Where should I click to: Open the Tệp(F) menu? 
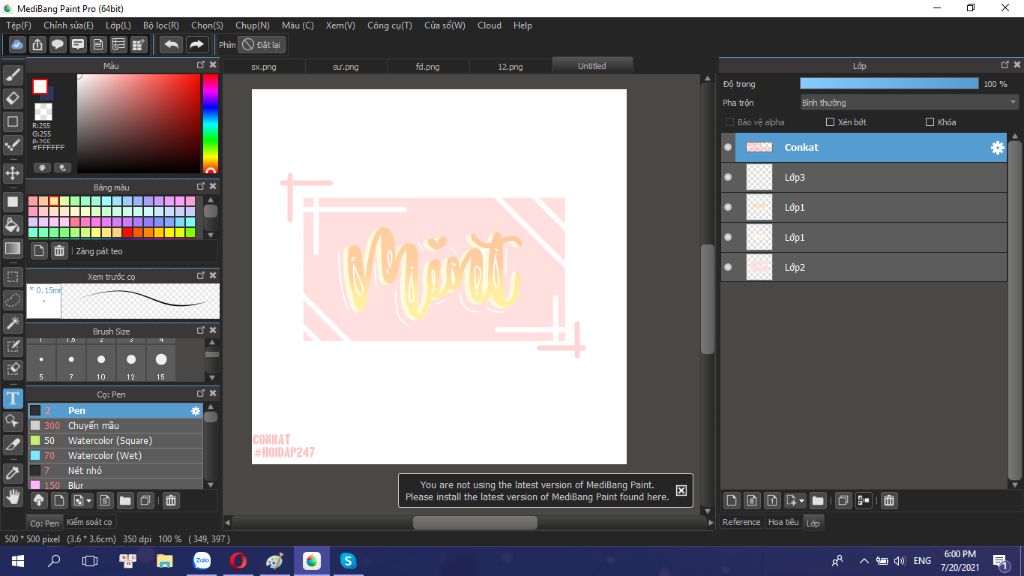(19, 25)
